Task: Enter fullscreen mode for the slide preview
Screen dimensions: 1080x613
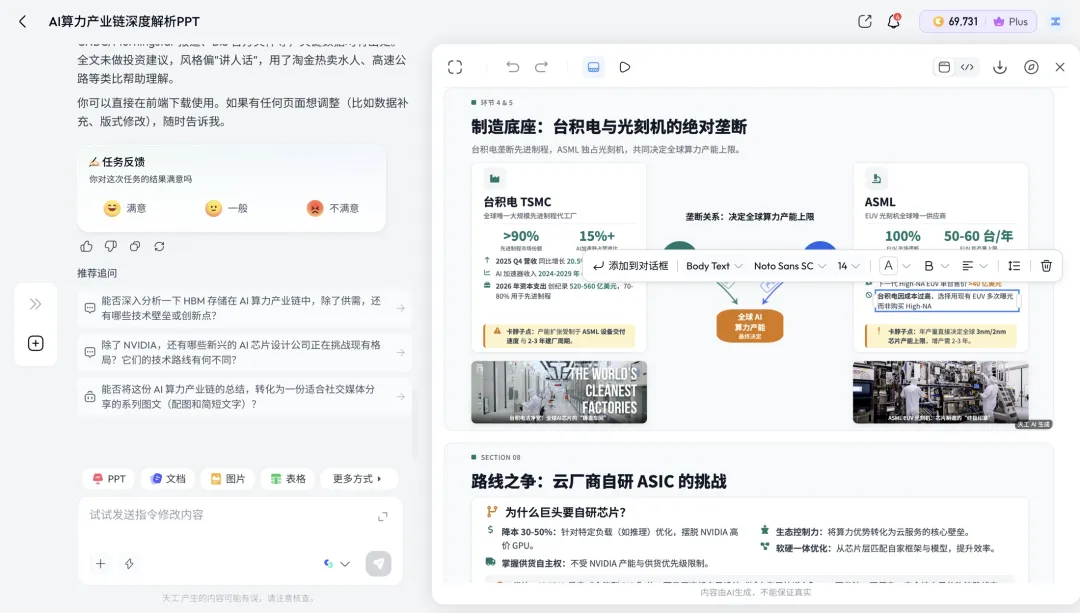Action: [455, 67]
